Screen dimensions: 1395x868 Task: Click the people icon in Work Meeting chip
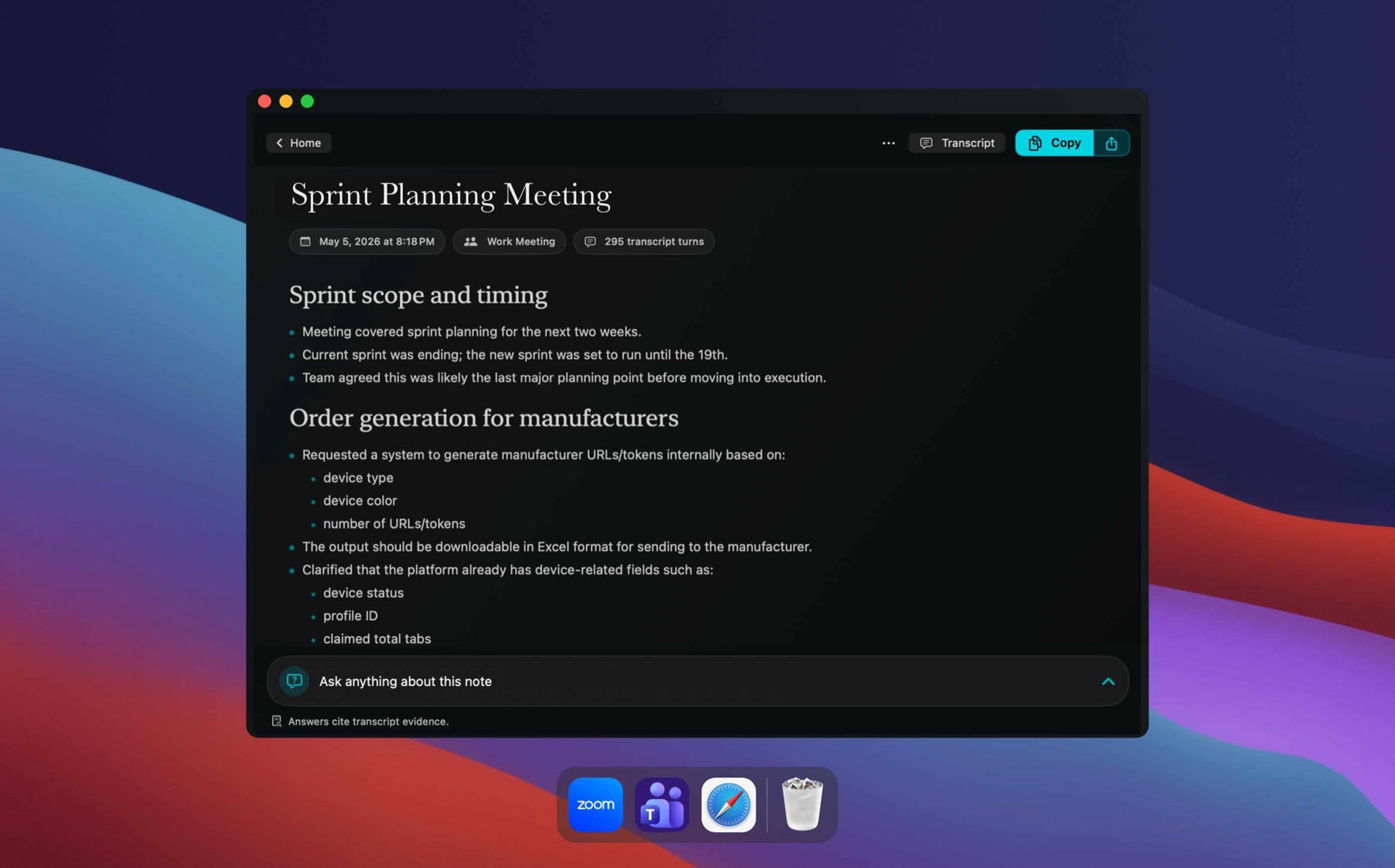[470, 242]
